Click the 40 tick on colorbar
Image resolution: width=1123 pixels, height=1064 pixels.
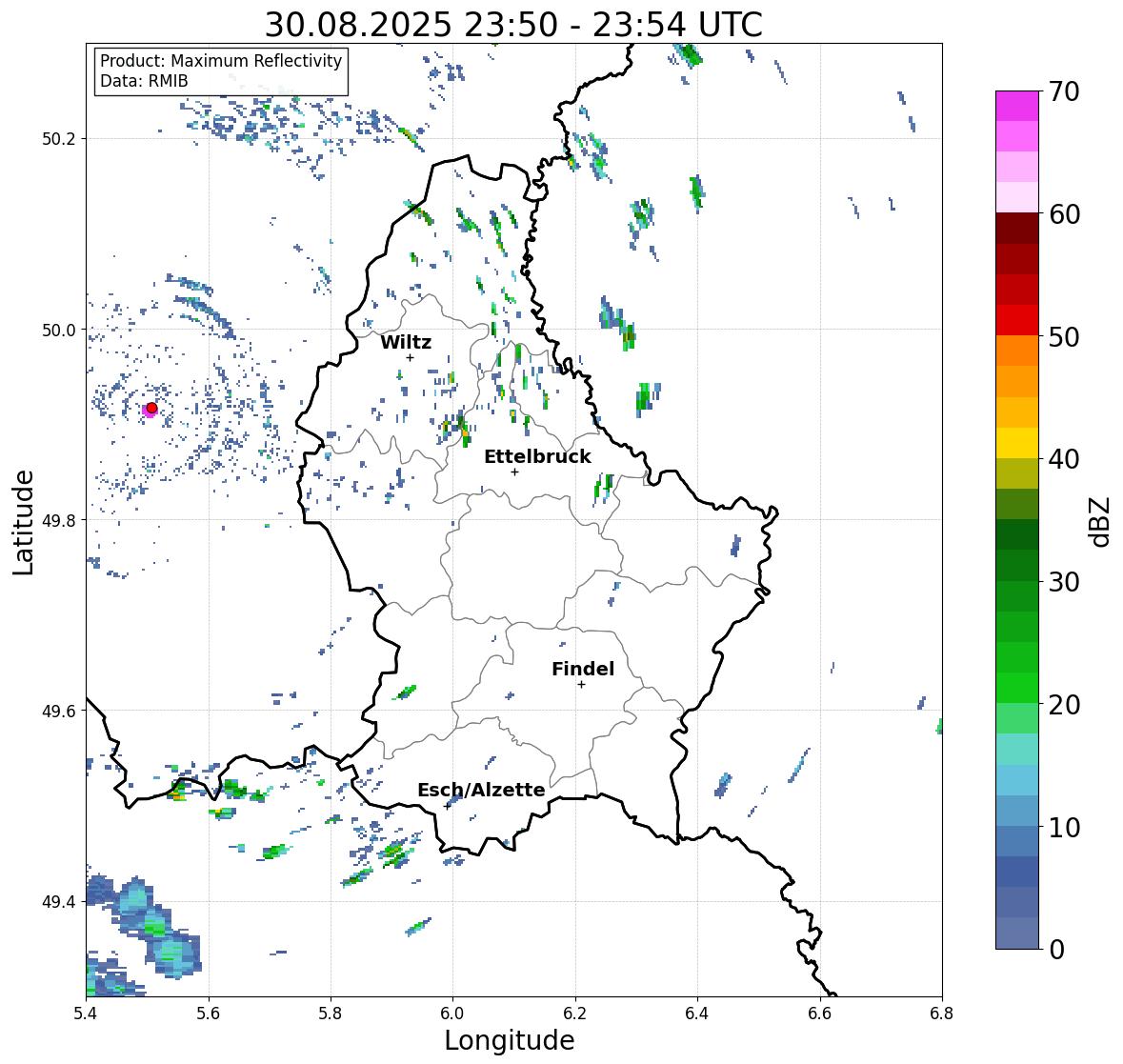pyautogui.click(x=1064, y=459)
